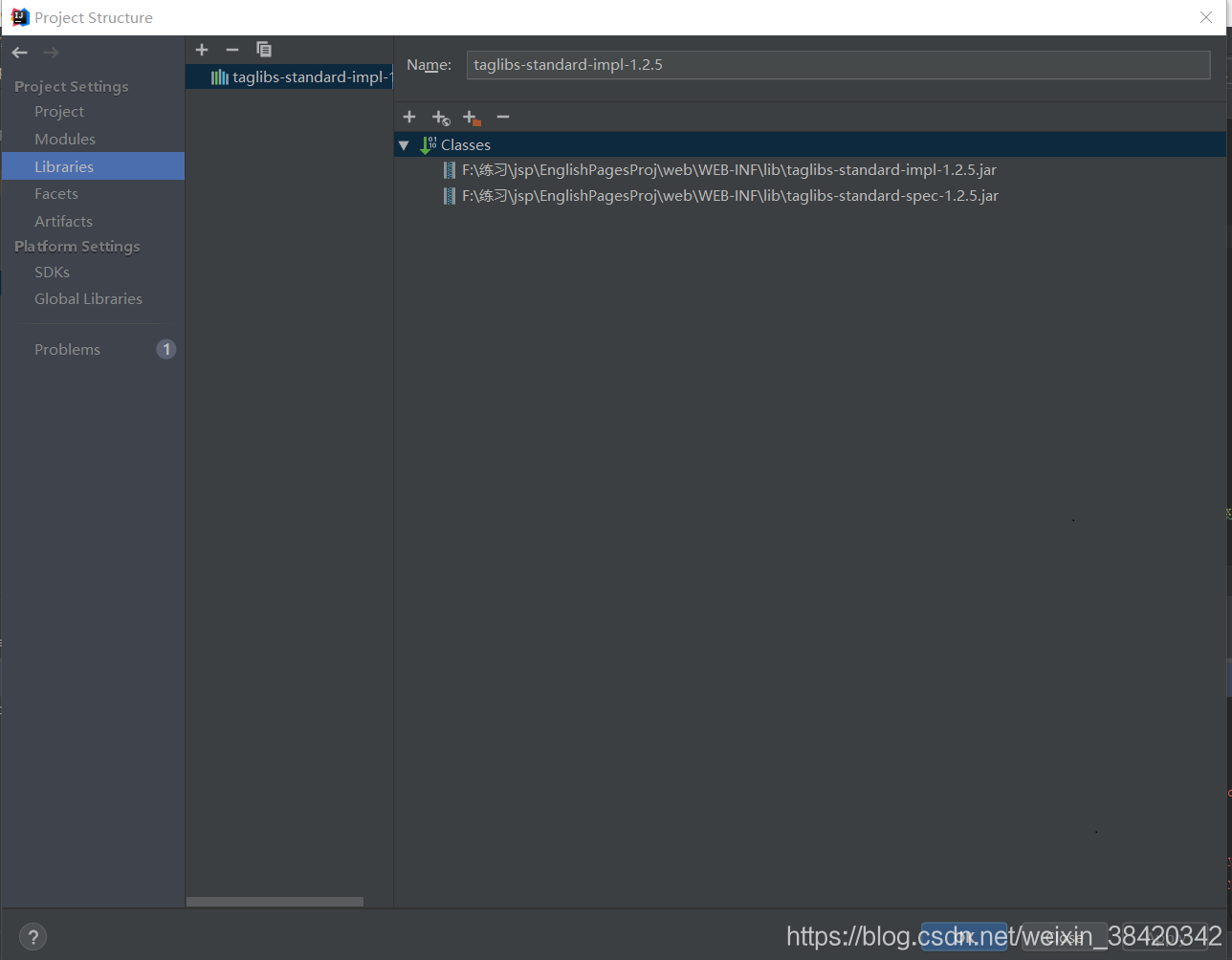The width and height of the screenshot is (1232, 960).
Task: Remove the selected library
Action: (232, 50)
